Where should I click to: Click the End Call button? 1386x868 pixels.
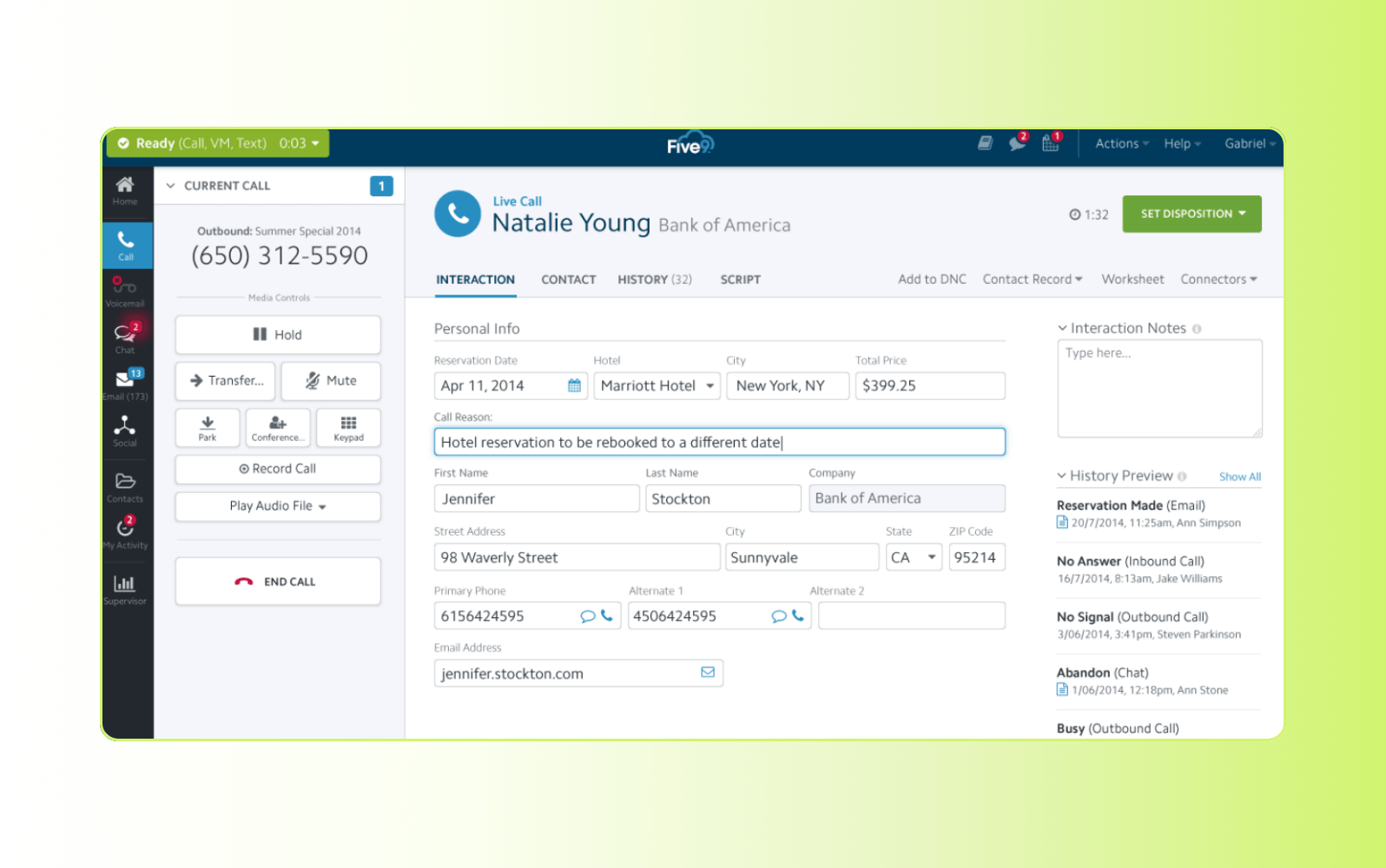(x=278, y=582)
